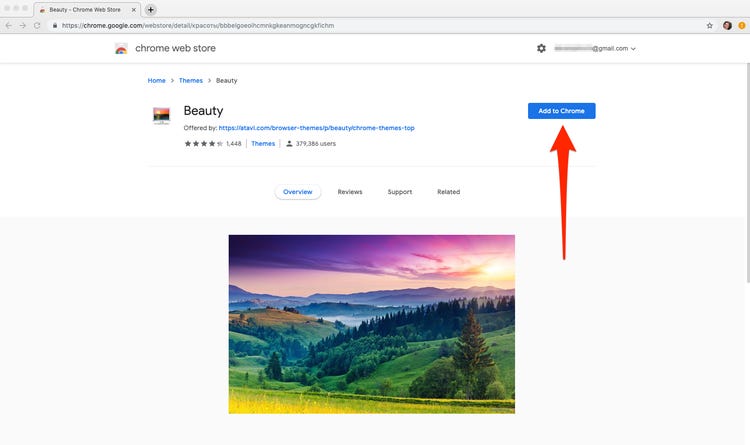Screen dimensions: 750x445
Task: Click the star rating icons
Action: point(203,144)
